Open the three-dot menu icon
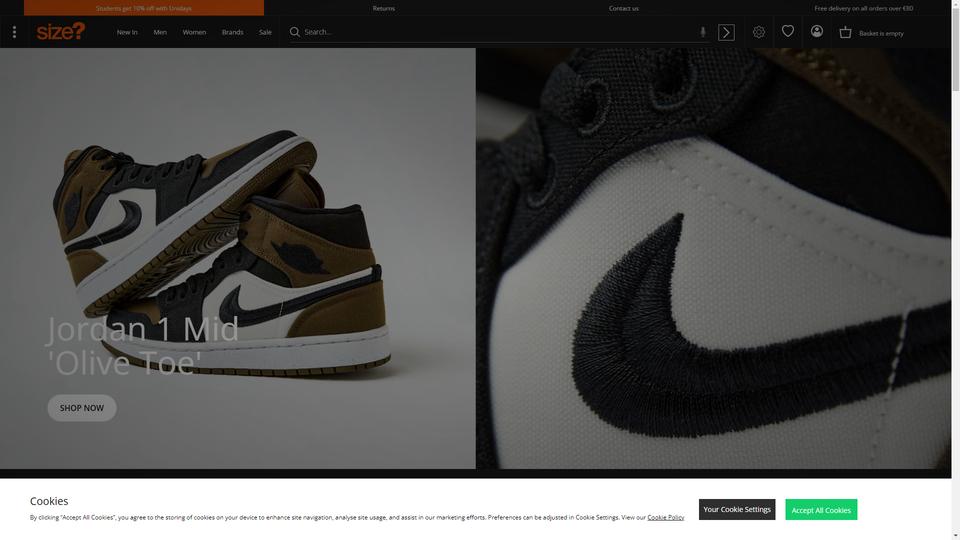 pos(14,32)
